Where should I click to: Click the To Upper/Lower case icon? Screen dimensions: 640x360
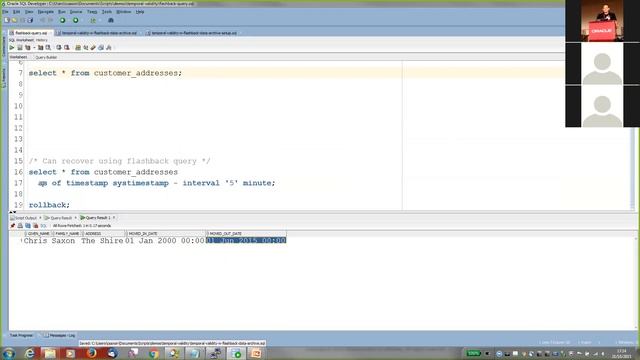point(86,48)
